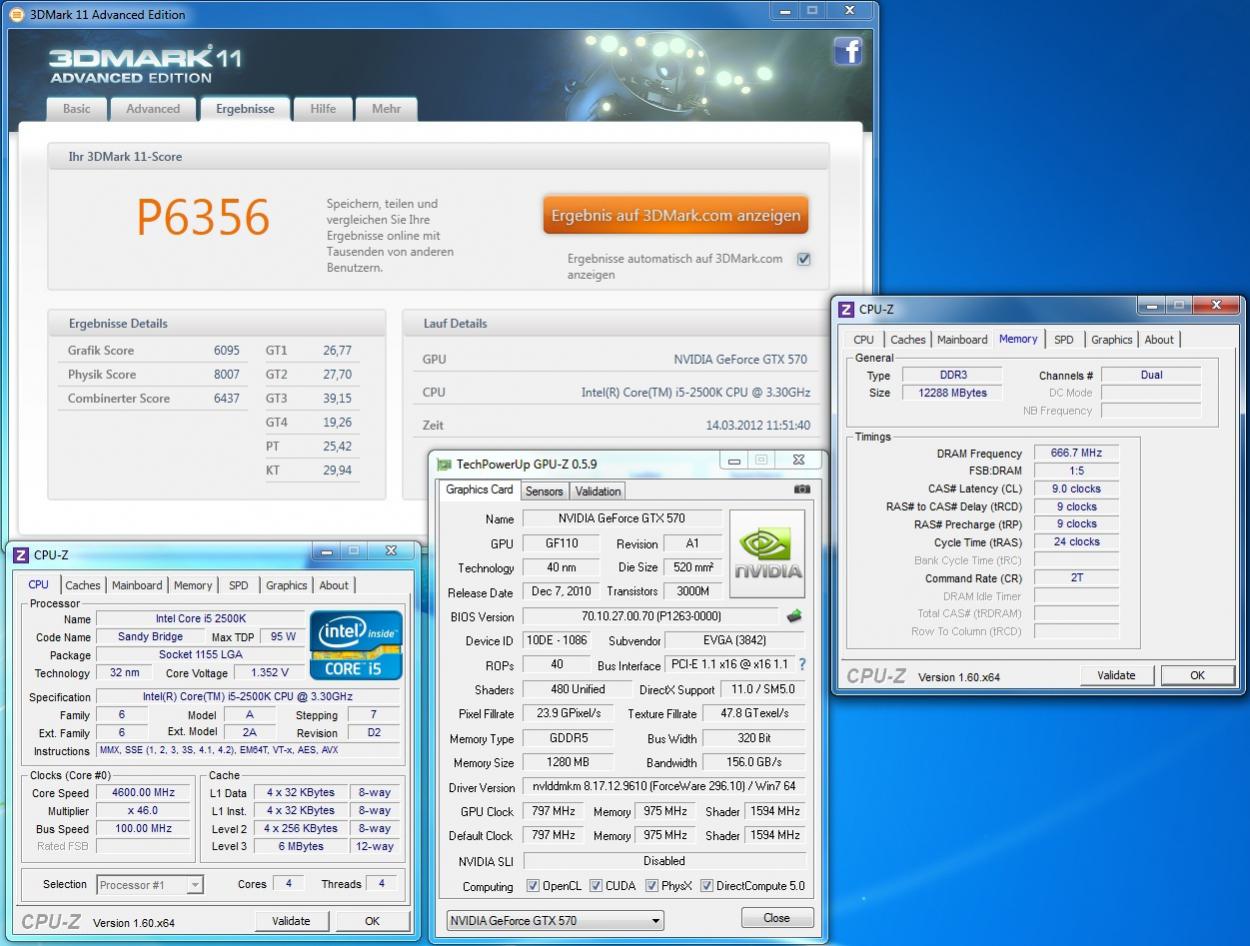Click the DRAM Frequency 666.7 MHz field
This screenshot has width=1250, height=946.
click(x=1076, y=453)
